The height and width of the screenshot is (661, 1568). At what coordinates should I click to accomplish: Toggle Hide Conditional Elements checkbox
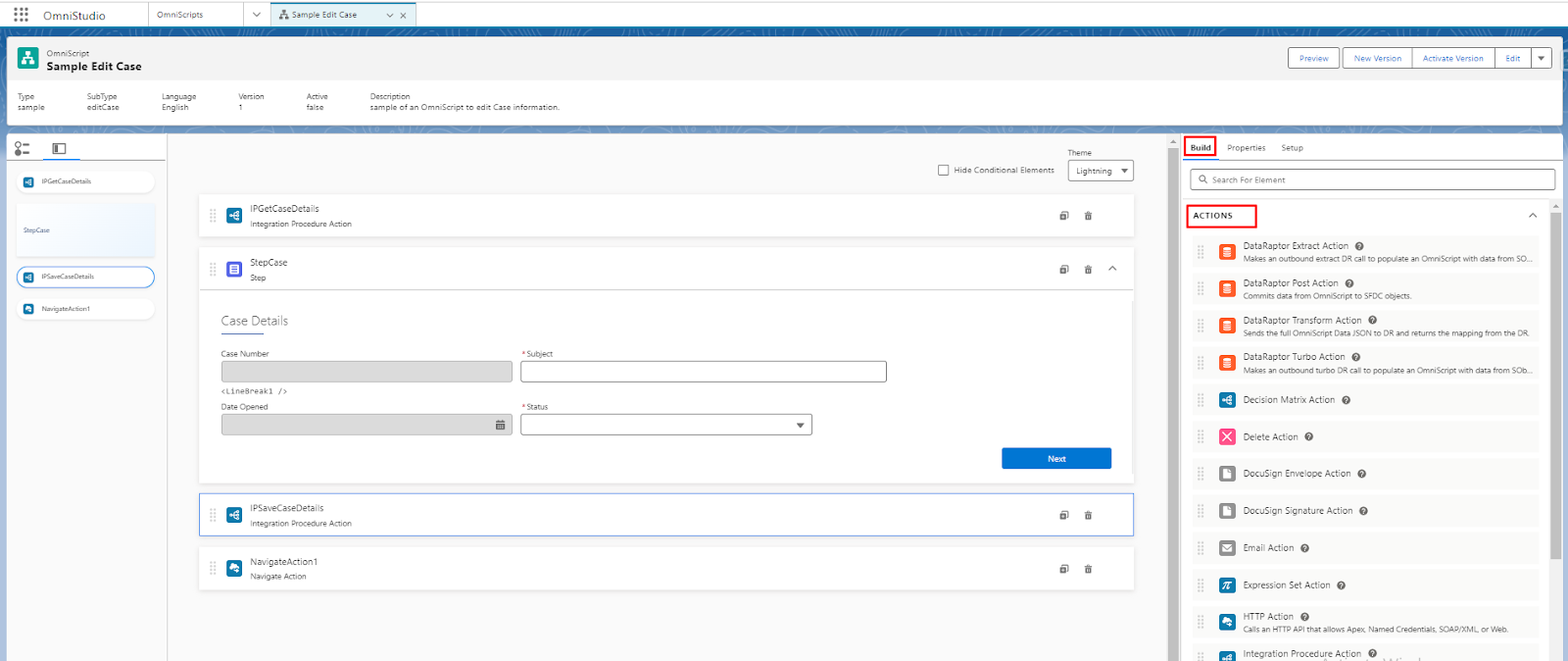click(x=944, y=170)
